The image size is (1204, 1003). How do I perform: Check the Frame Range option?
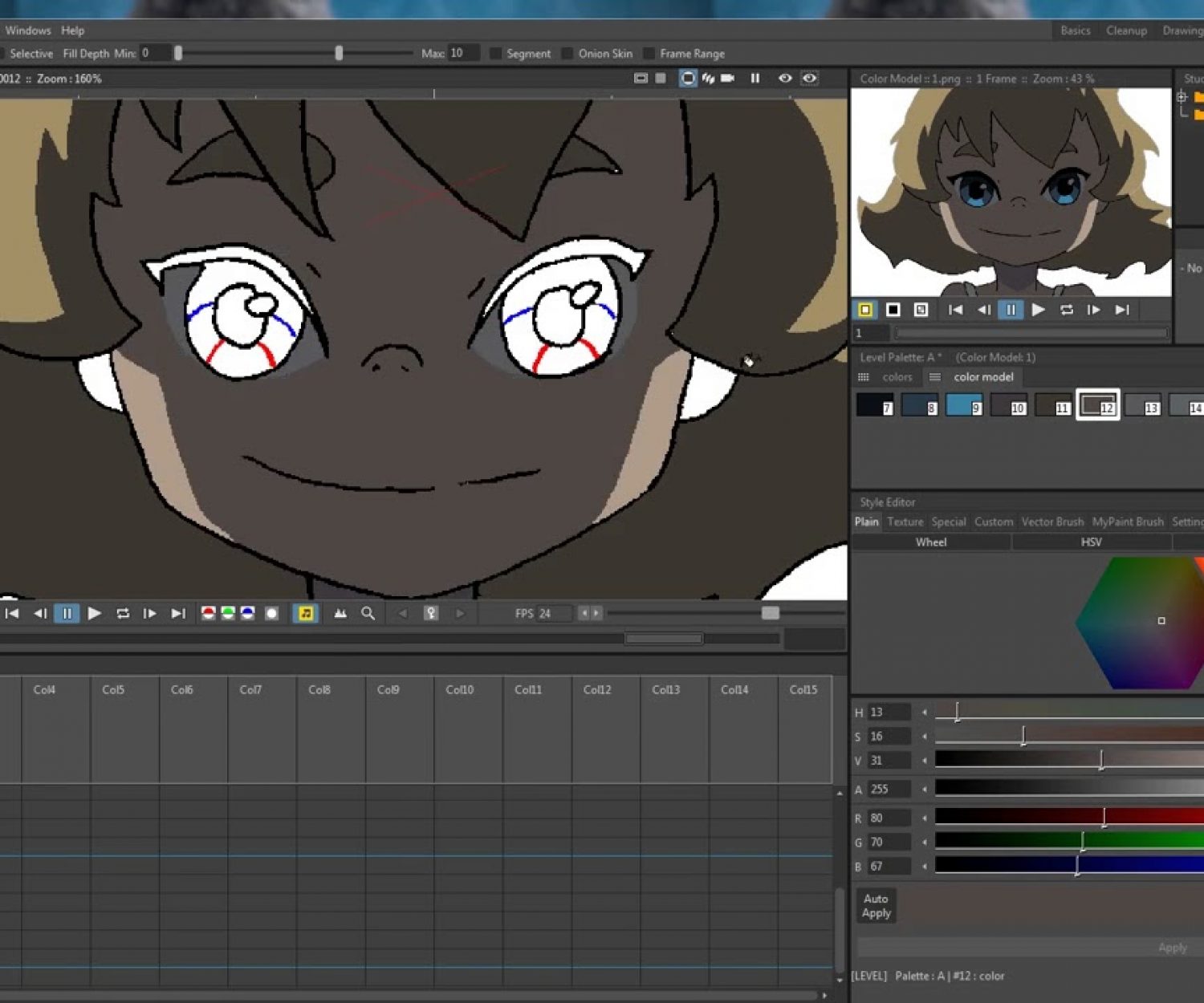[649, 54]
